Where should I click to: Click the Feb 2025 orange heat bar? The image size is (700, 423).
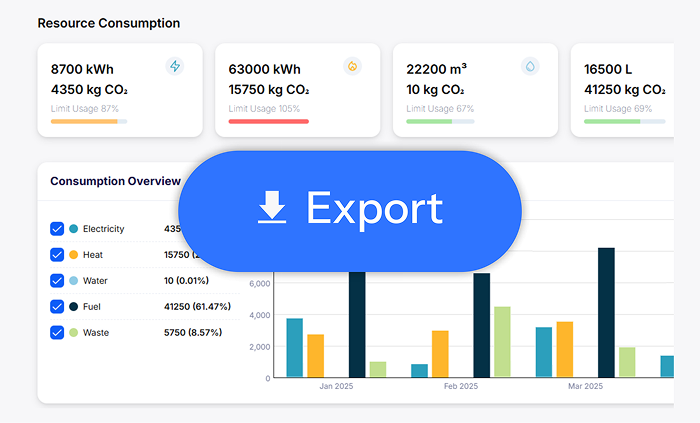coord(440,354)
